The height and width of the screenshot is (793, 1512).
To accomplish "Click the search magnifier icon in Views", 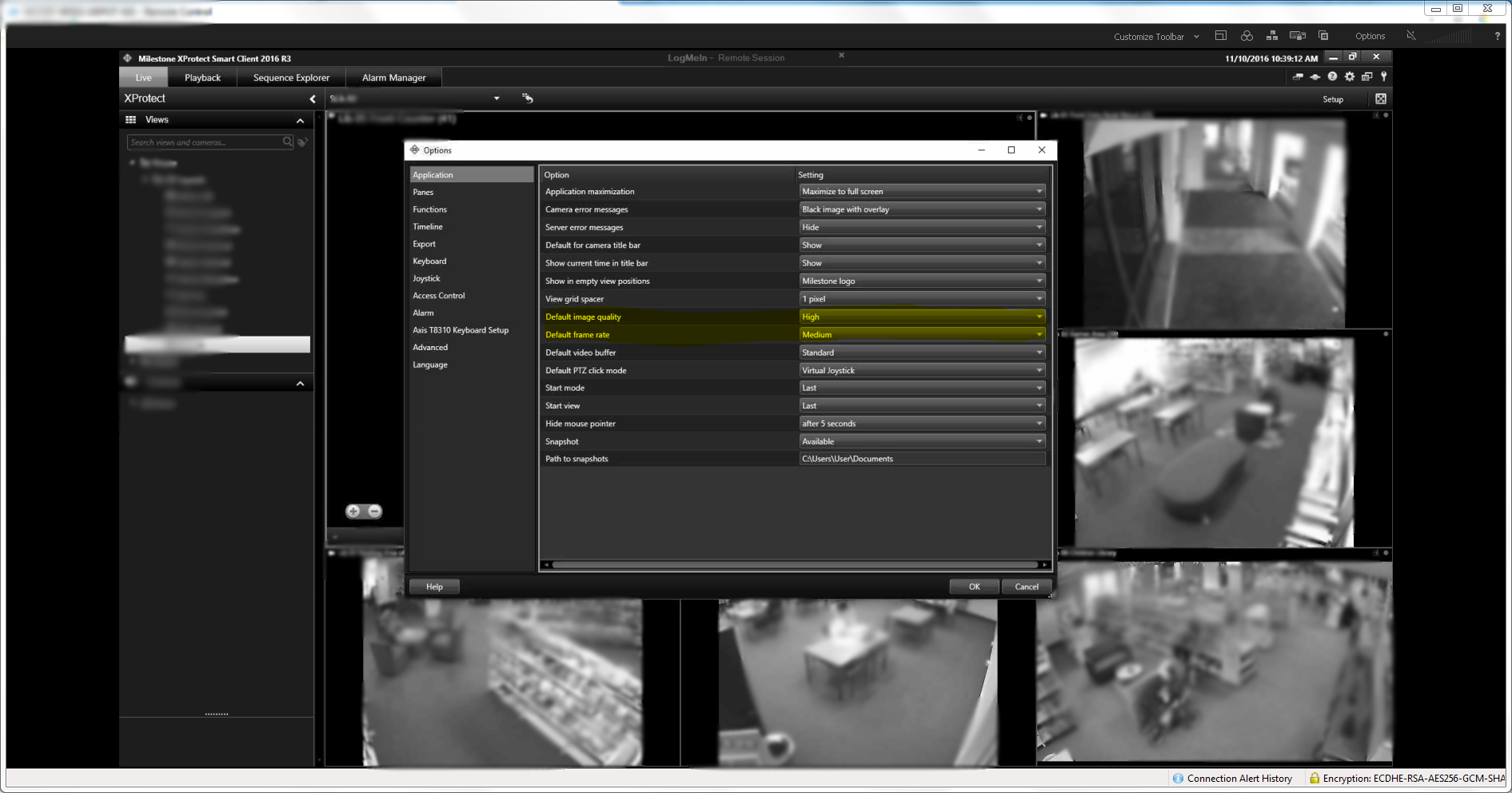I will [x=287, y=141].
